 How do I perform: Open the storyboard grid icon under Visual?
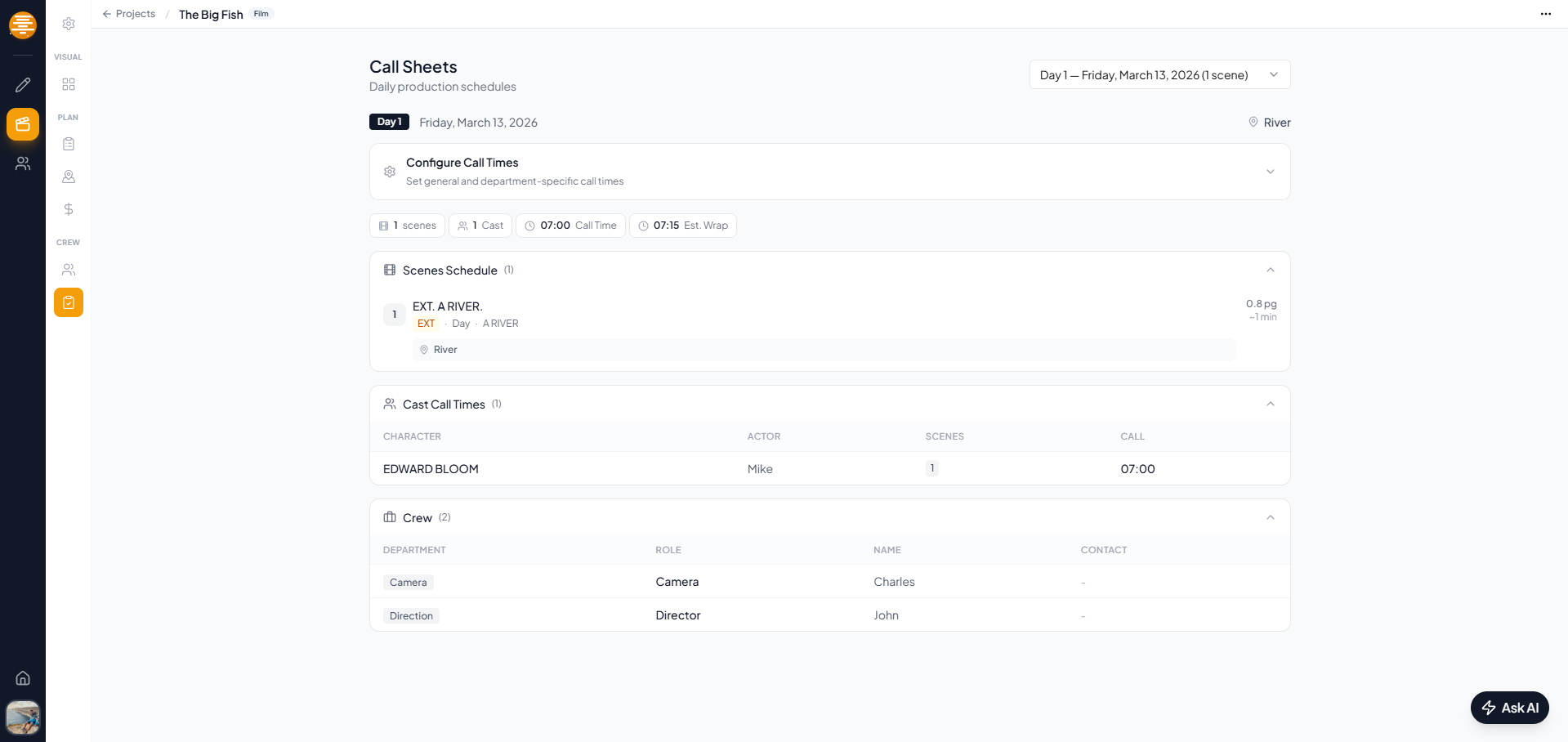[69, 84]
